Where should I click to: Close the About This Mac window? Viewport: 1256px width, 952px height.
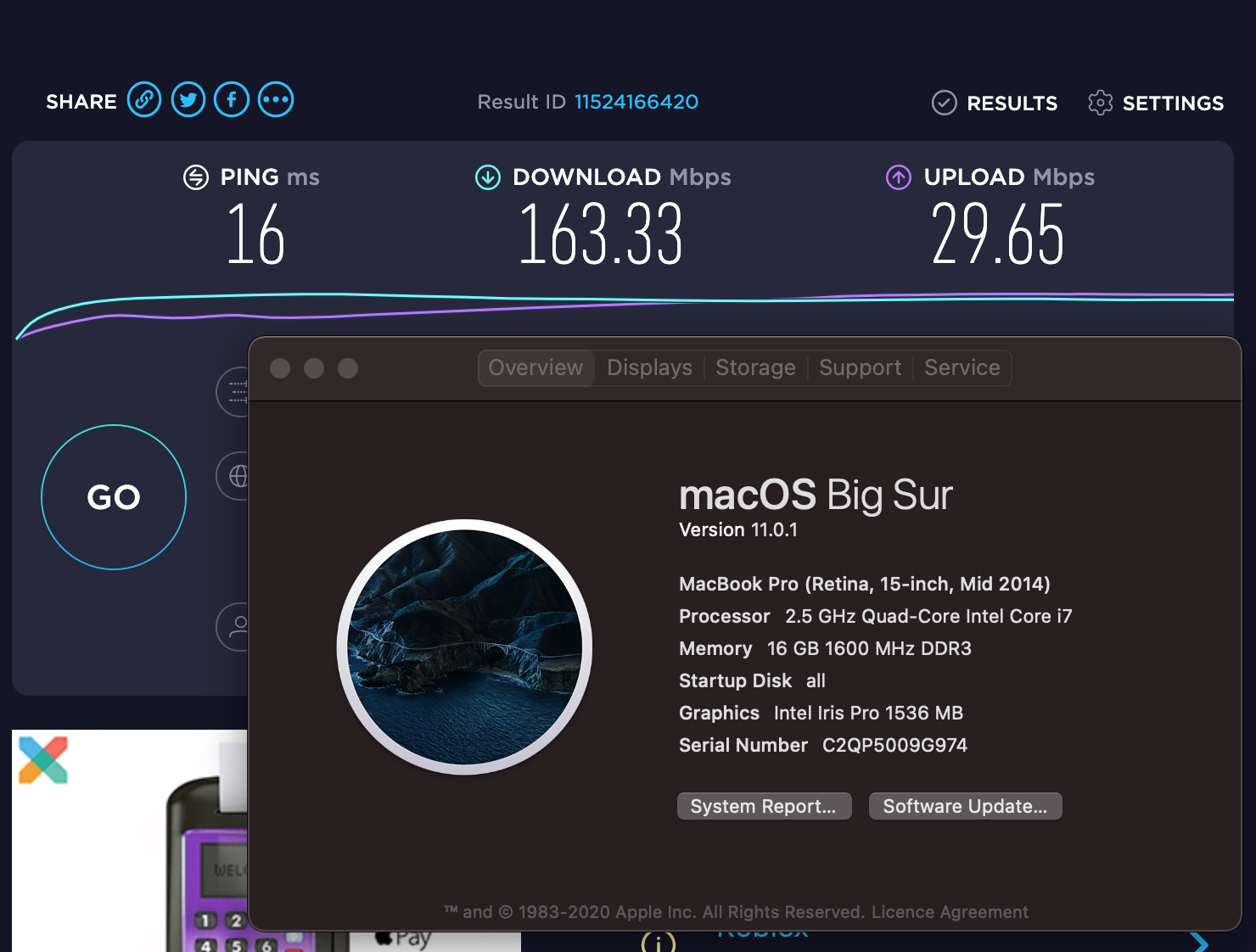[x=280, y=368]
